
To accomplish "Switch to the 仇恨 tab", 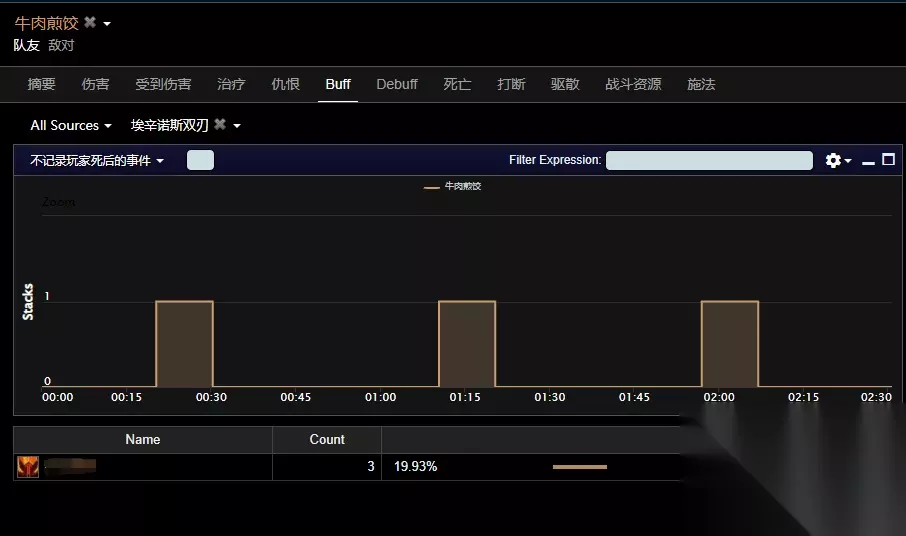I will pos(285,84).
